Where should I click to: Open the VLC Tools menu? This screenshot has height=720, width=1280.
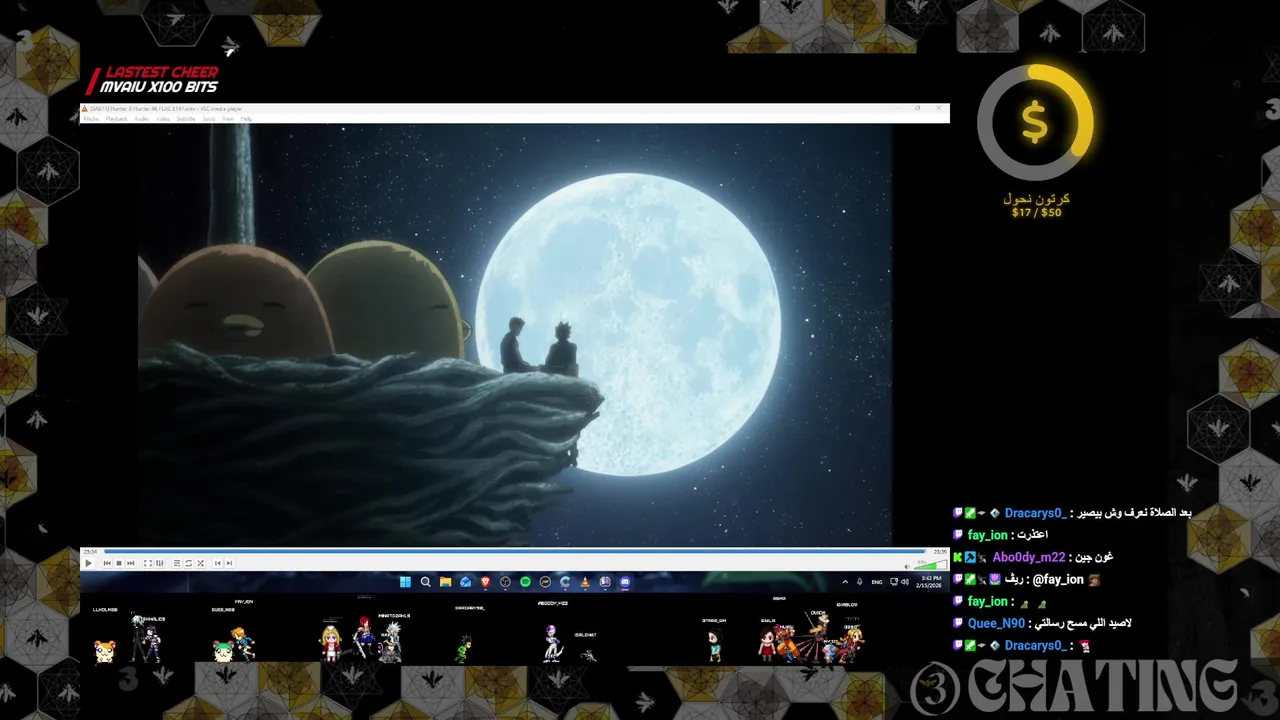pos(209,119)
